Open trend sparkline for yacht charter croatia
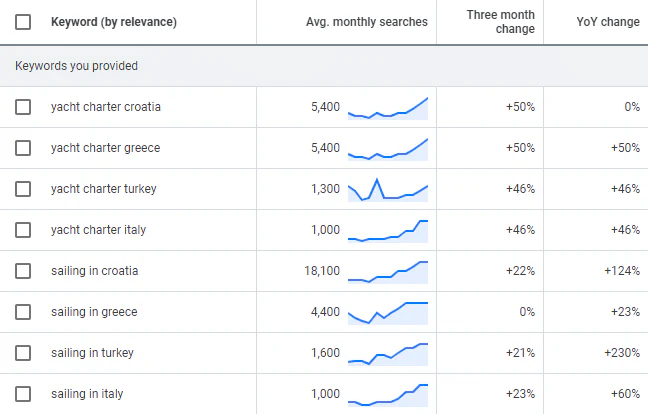The image size is (648, 414). pos(388,108)
